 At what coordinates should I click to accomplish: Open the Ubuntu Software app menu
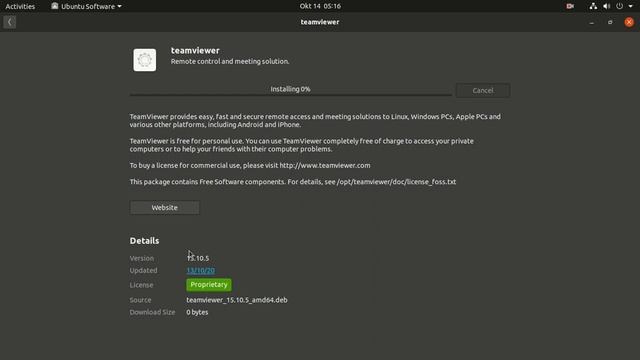[x=87, y=6]
